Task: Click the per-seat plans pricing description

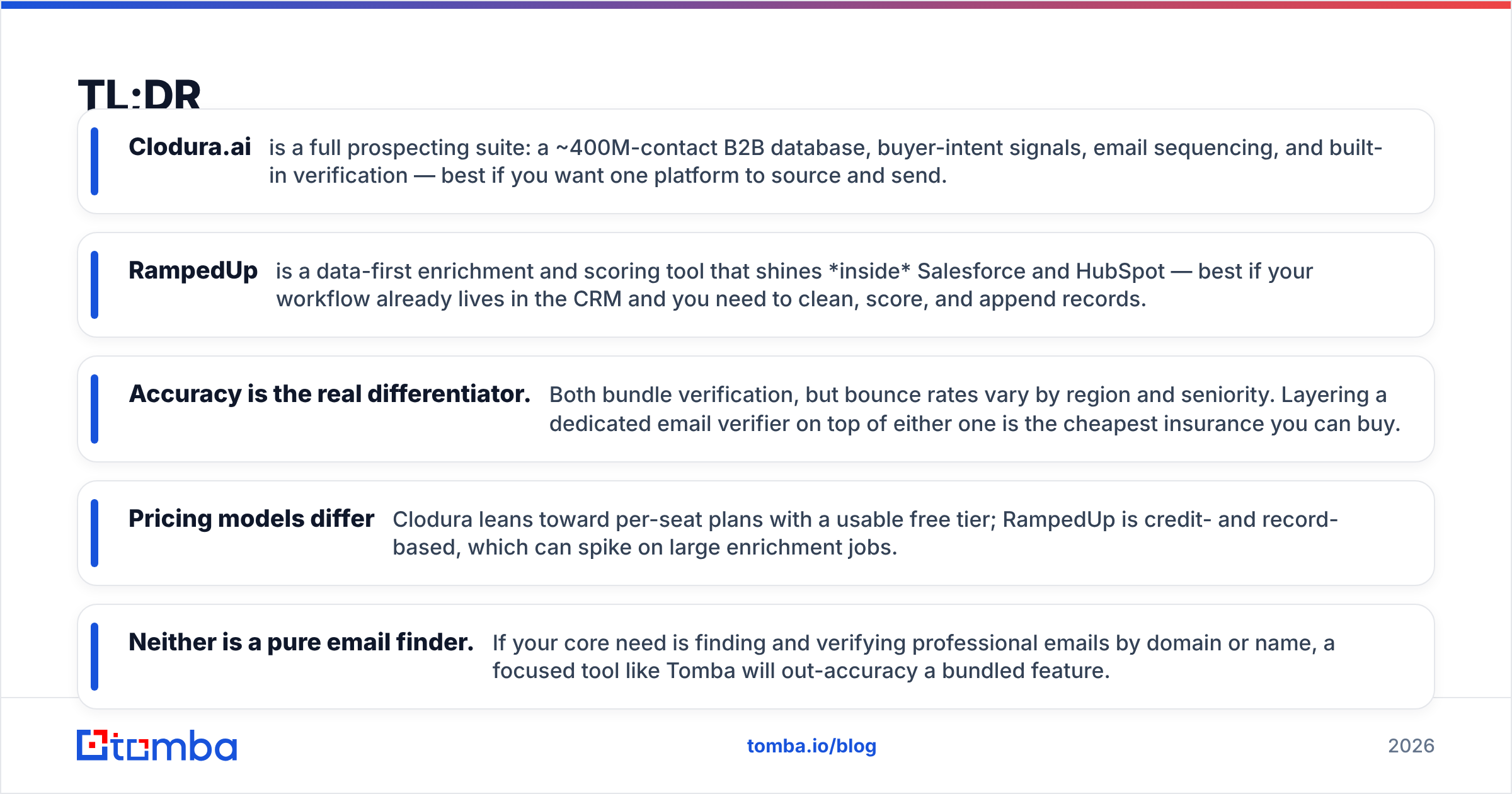Action: 865,533
